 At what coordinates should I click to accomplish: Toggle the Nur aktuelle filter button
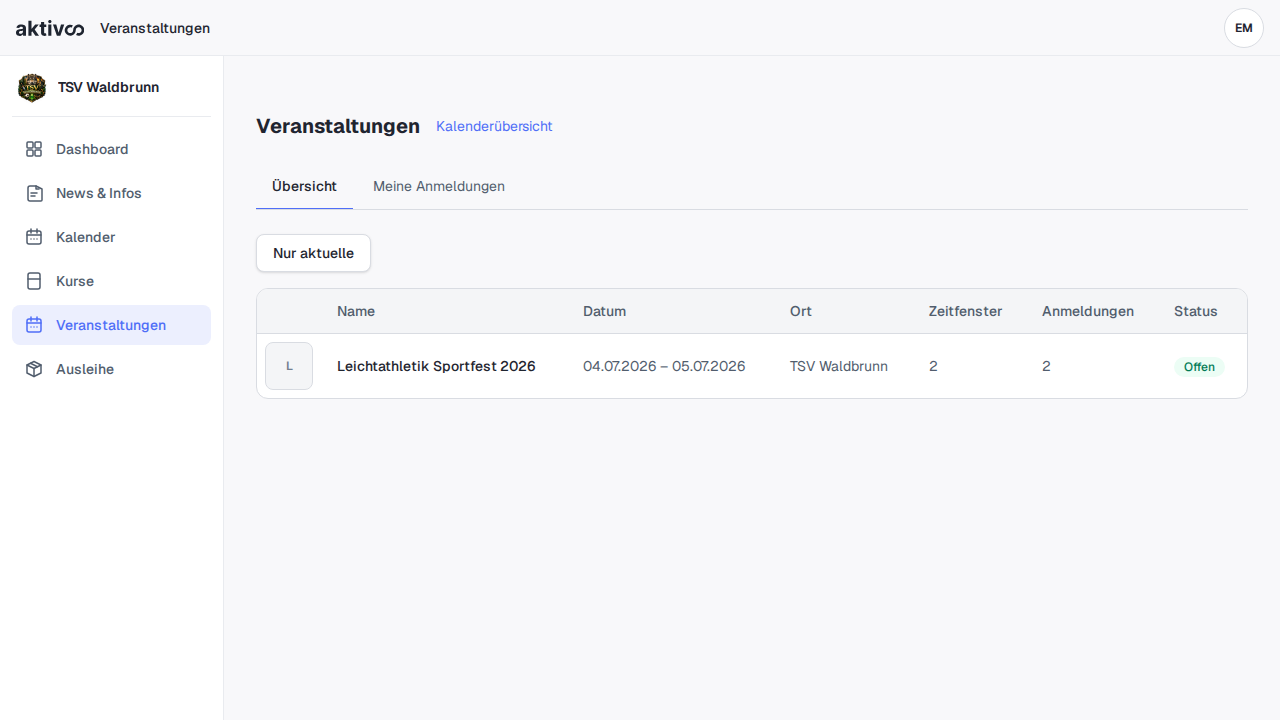pyautogui.click(x=313, y=253)
